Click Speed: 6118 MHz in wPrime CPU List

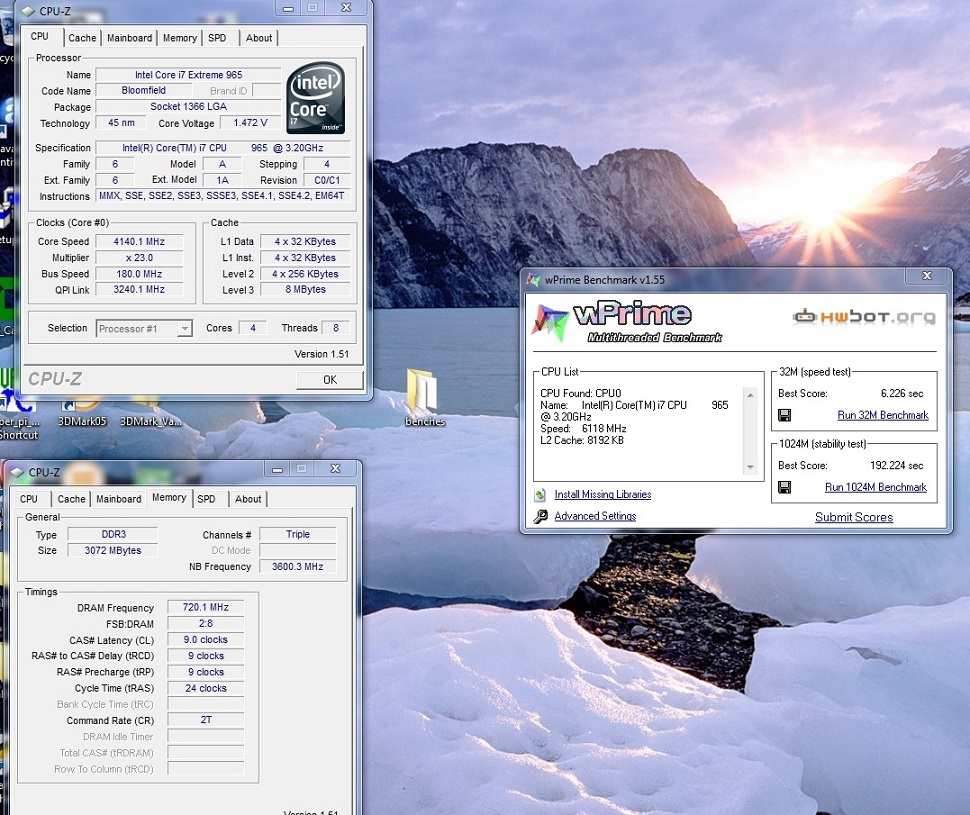(x=583, y=429)
